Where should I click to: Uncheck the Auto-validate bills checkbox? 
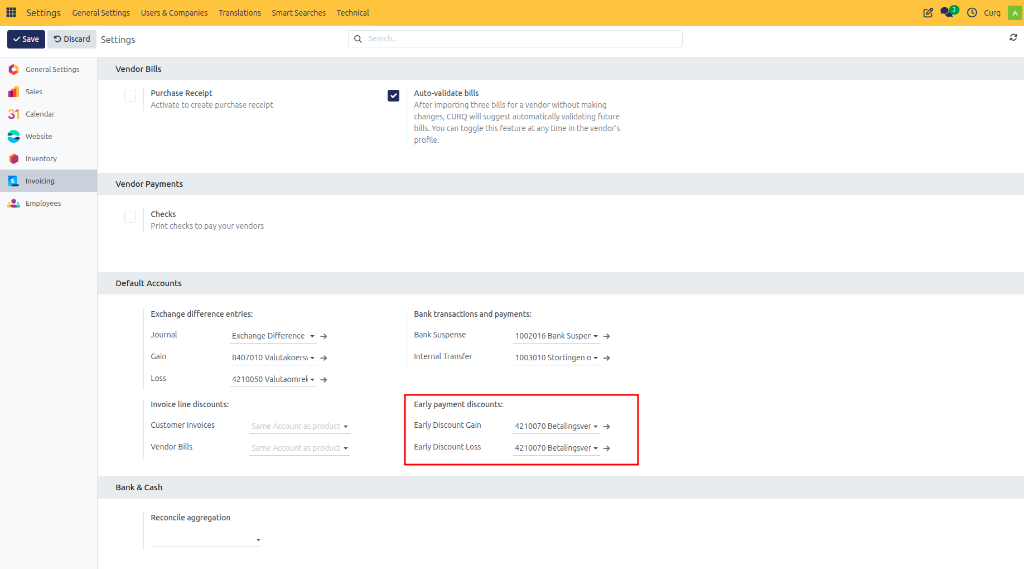(x=393, y=96)
